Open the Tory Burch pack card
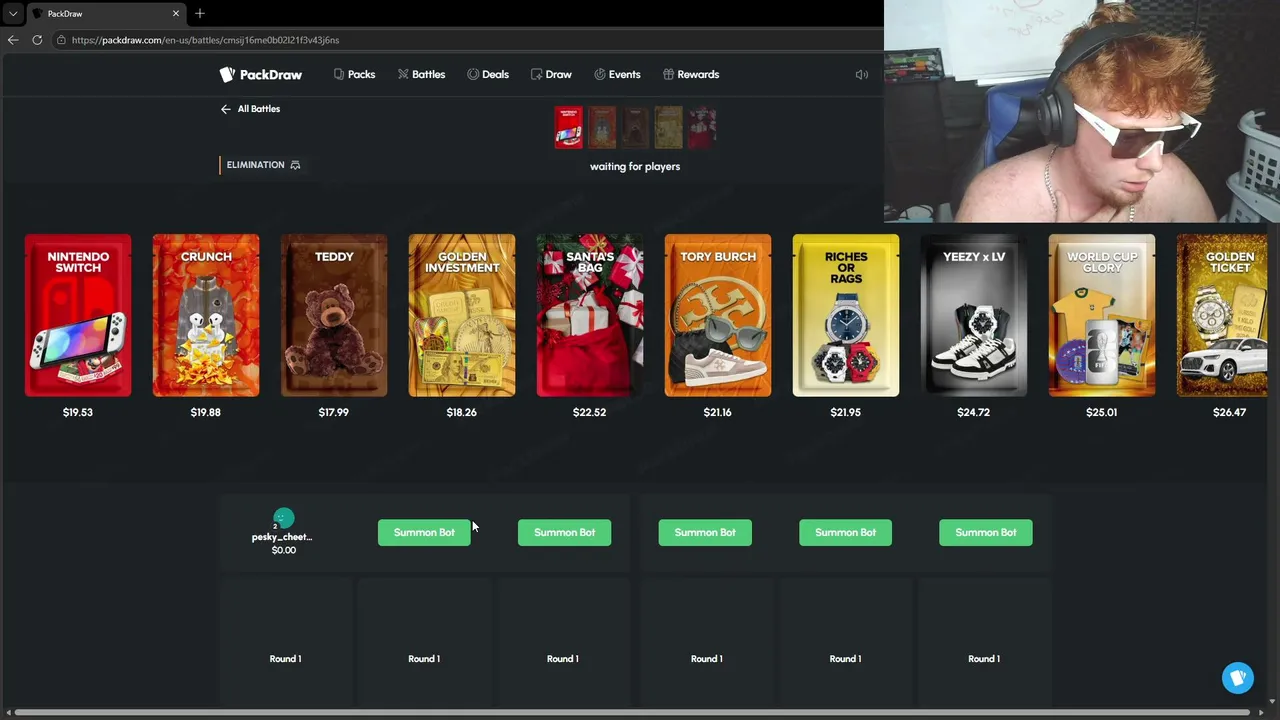This screenshot has height=720, width=1280. tap(718, 315)
